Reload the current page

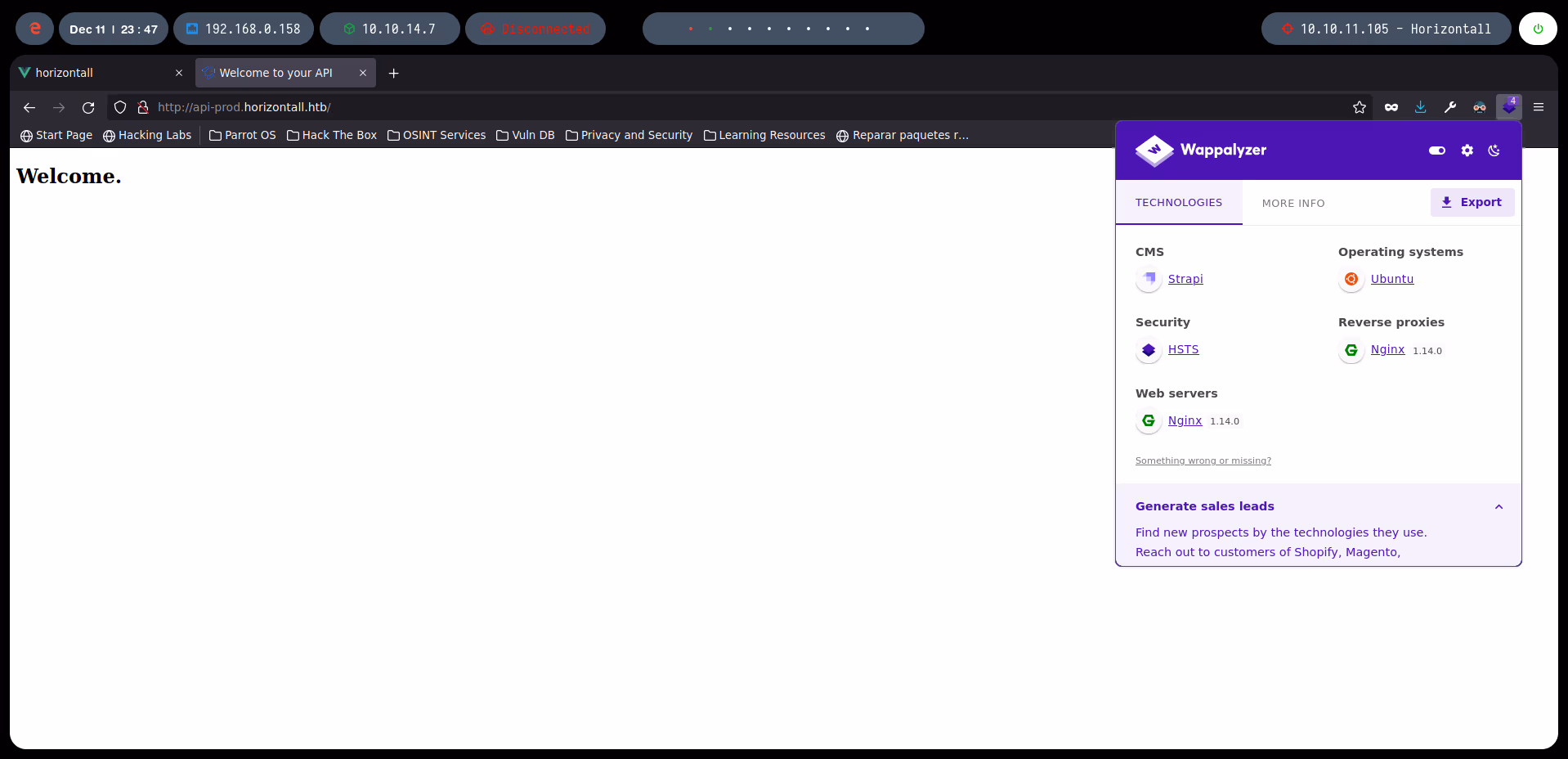pyautogui.click(x=88, y=107)
